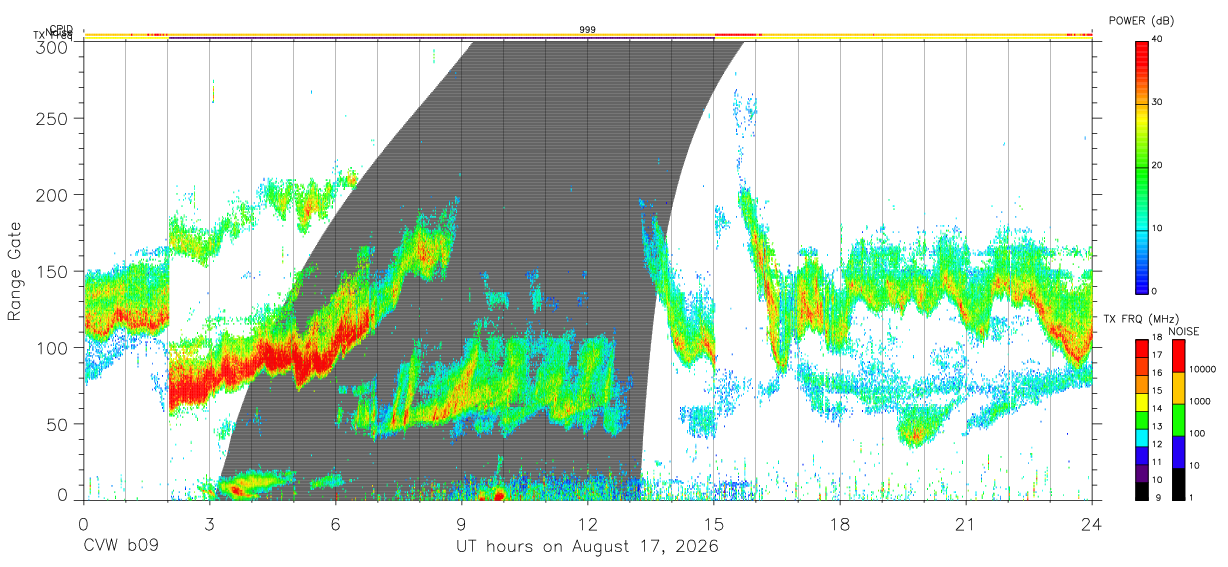Select the 200 tick on Range Gate axis
The height and width of the screenshot is (567, 1228).
pyautogui.click(x=54, y=194)
